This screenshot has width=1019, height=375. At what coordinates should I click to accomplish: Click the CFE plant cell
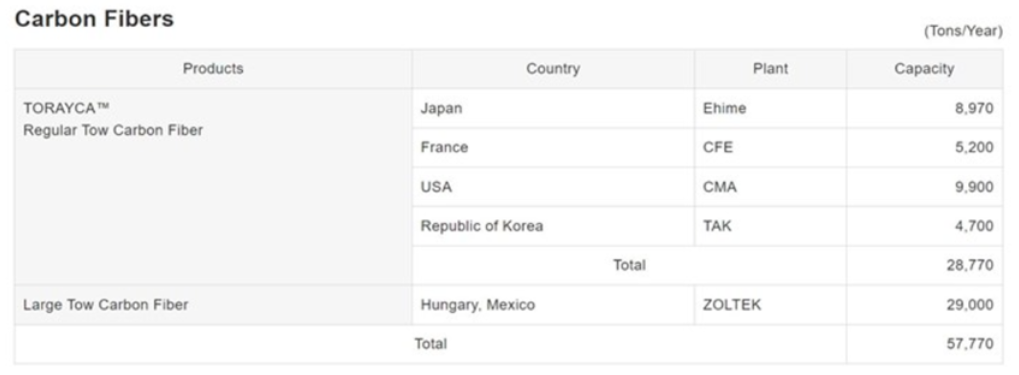coord(770,148)
